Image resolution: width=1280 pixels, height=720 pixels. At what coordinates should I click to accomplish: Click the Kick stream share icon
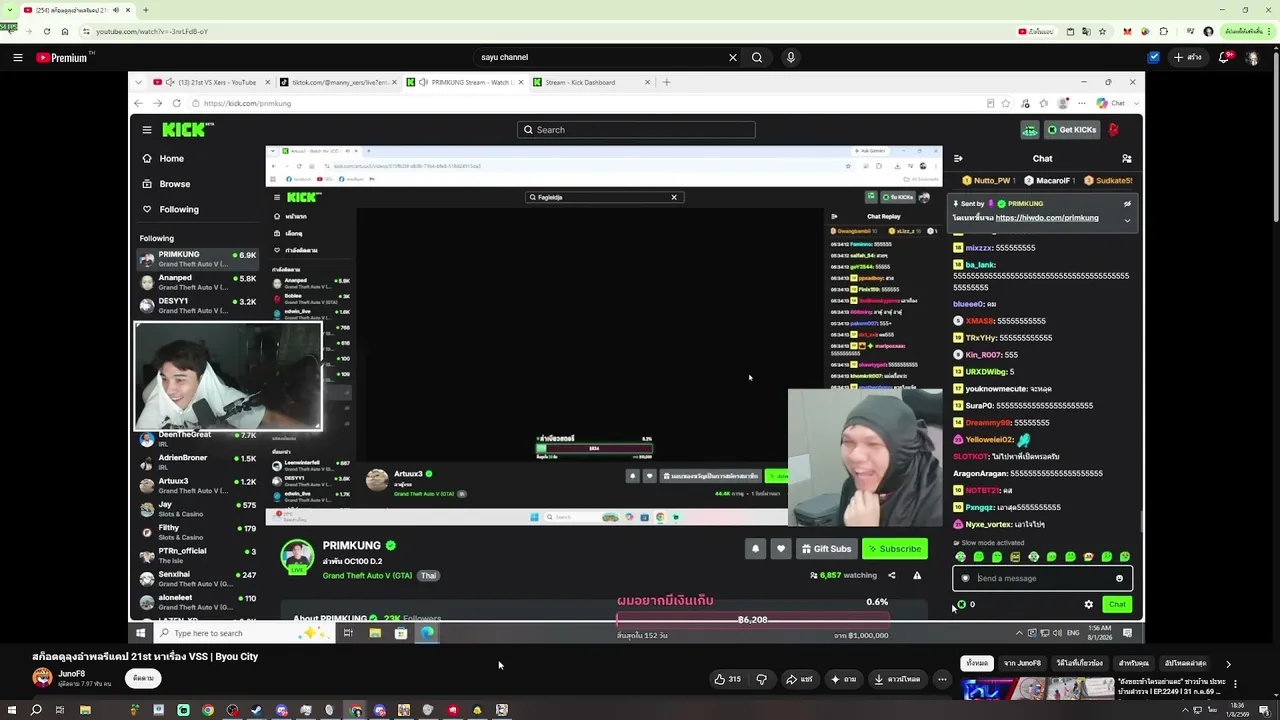pos(892,576)
